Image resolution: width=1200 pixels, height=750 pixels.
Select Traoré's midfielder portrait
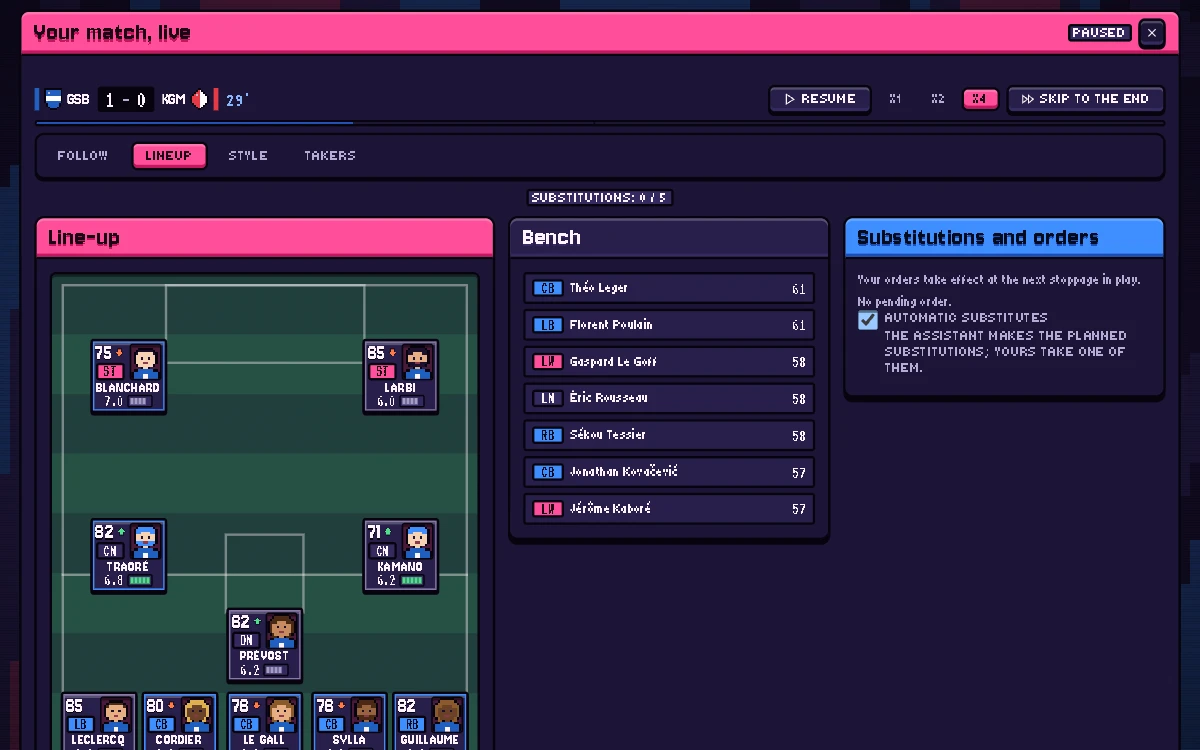pyautogui.click(x=146, y=541)
